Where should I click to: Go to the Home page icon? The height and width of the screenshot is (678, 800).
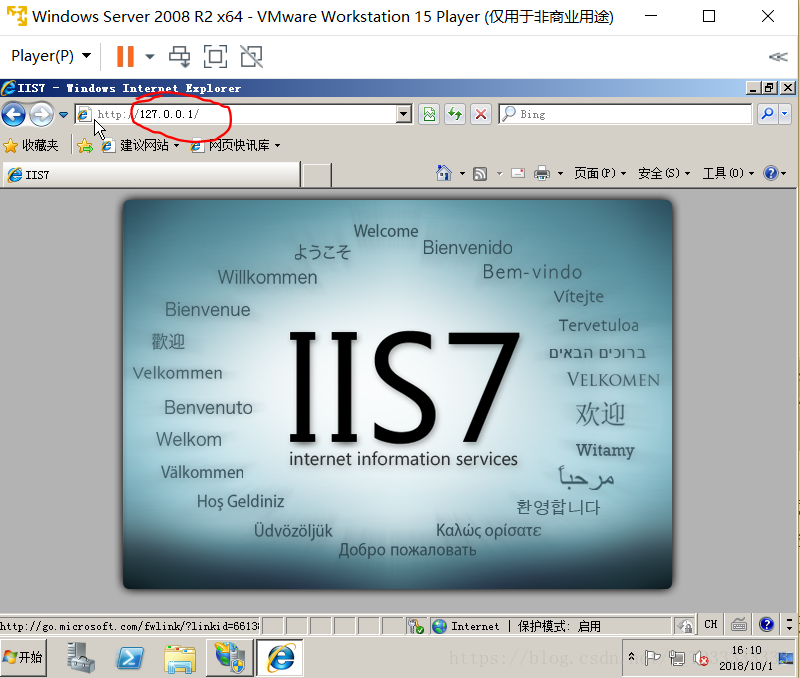coord(443,173)
